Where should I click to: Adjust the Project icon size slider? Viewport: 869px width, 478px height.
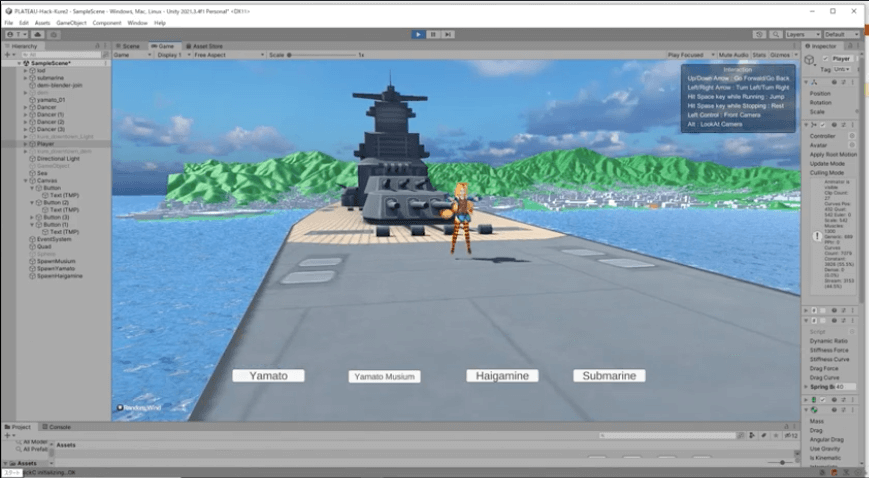(x=780, y=462)
